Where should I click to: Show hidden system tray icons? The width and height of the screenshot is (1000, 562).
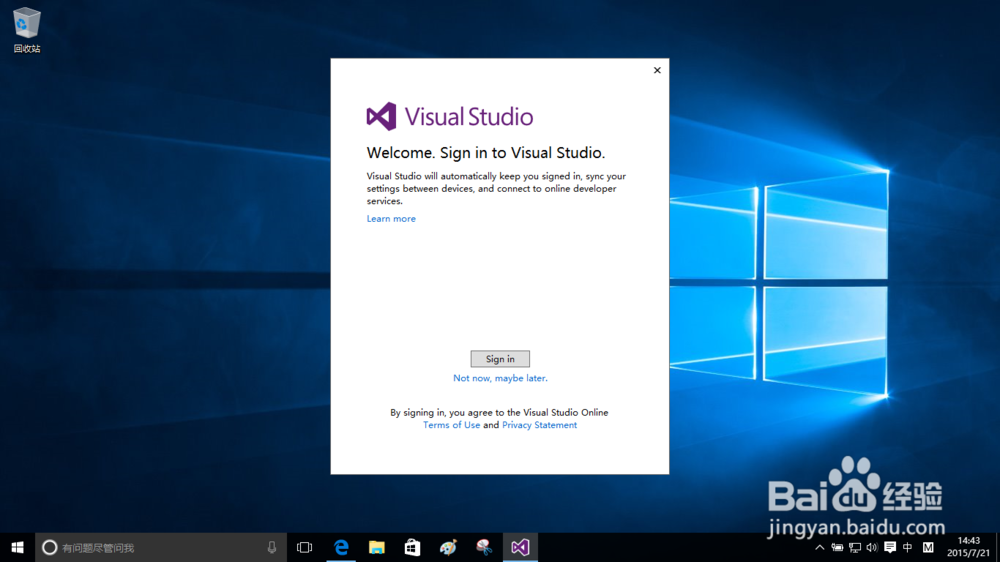[820, 547]
